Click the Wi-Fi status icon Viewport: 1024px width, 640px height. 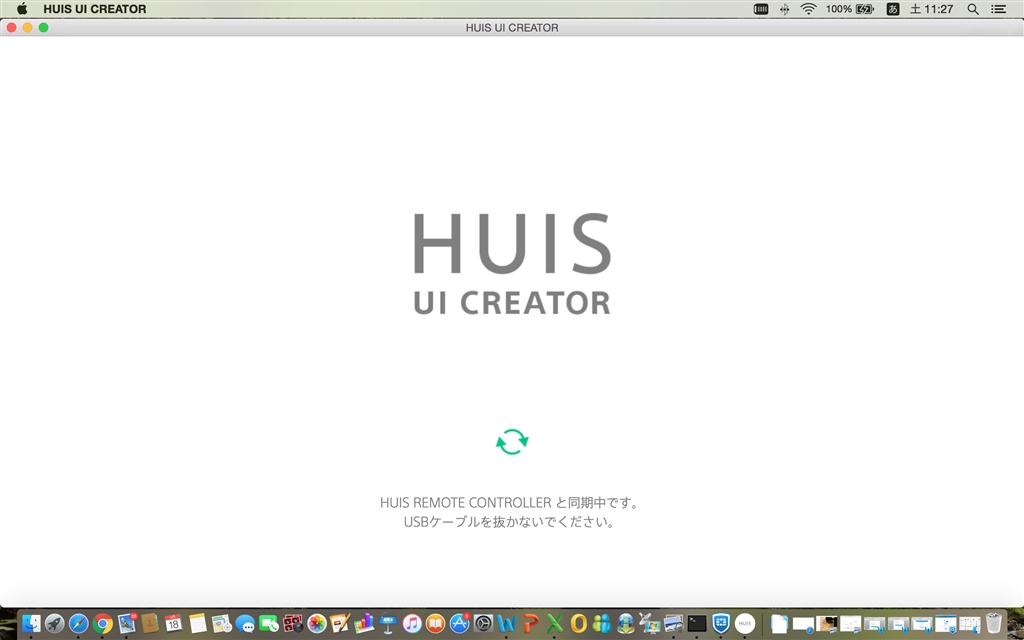[808, 9]
